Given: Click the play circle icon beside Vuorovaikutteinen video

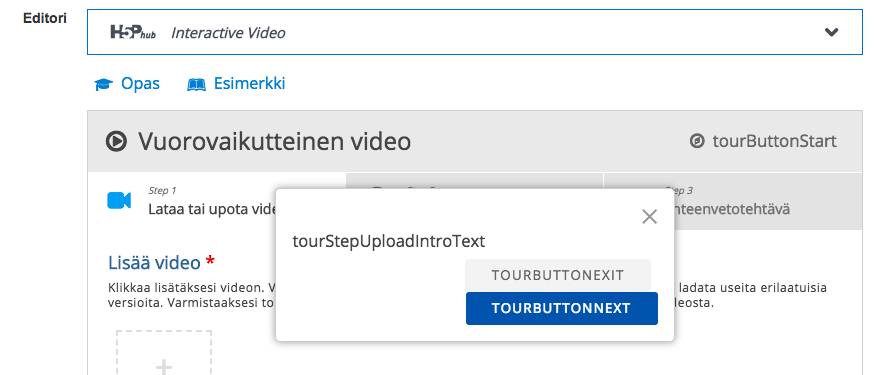Looking at the screenshot, I should coord(116,141).
